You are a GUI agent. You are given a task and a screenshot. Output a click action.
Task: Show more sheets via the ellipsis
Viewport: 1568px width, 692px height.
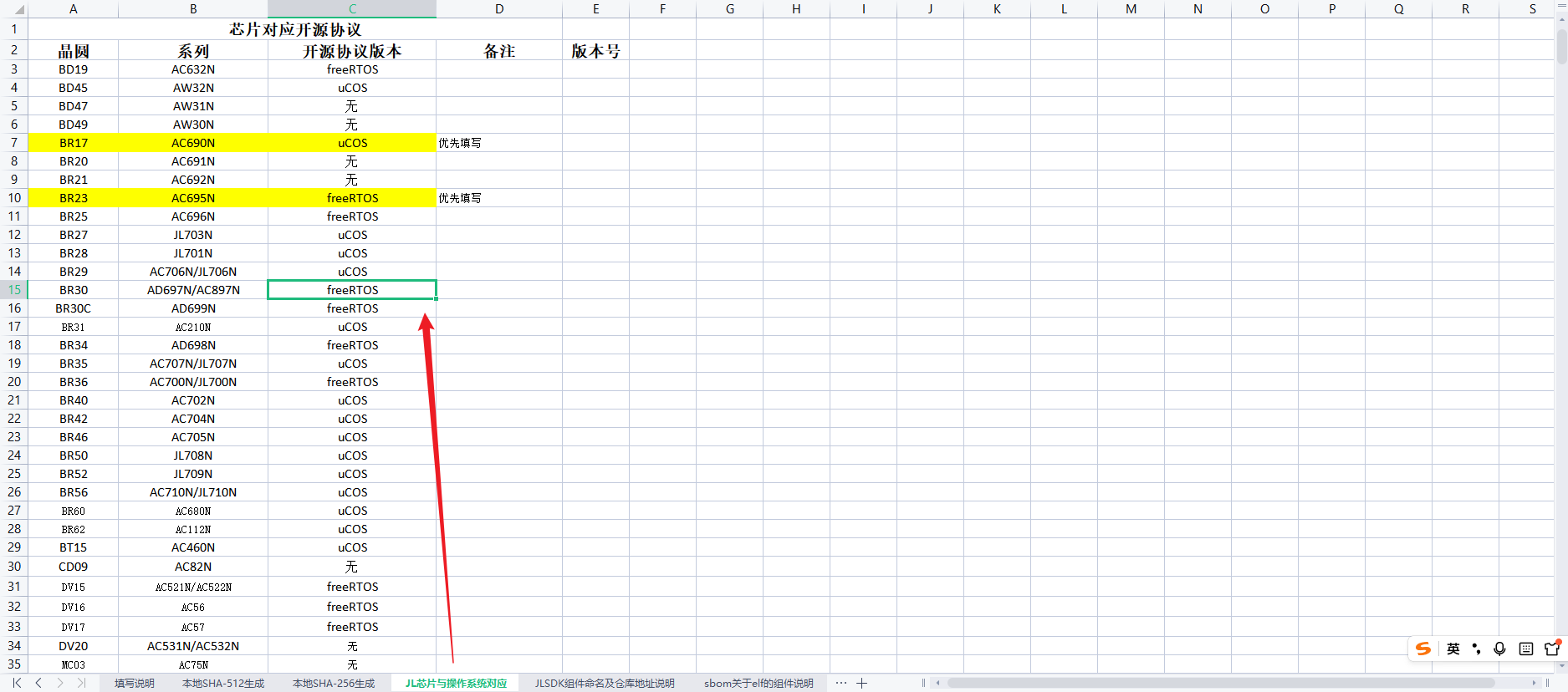pyautogui.click(x=841, y=683)
